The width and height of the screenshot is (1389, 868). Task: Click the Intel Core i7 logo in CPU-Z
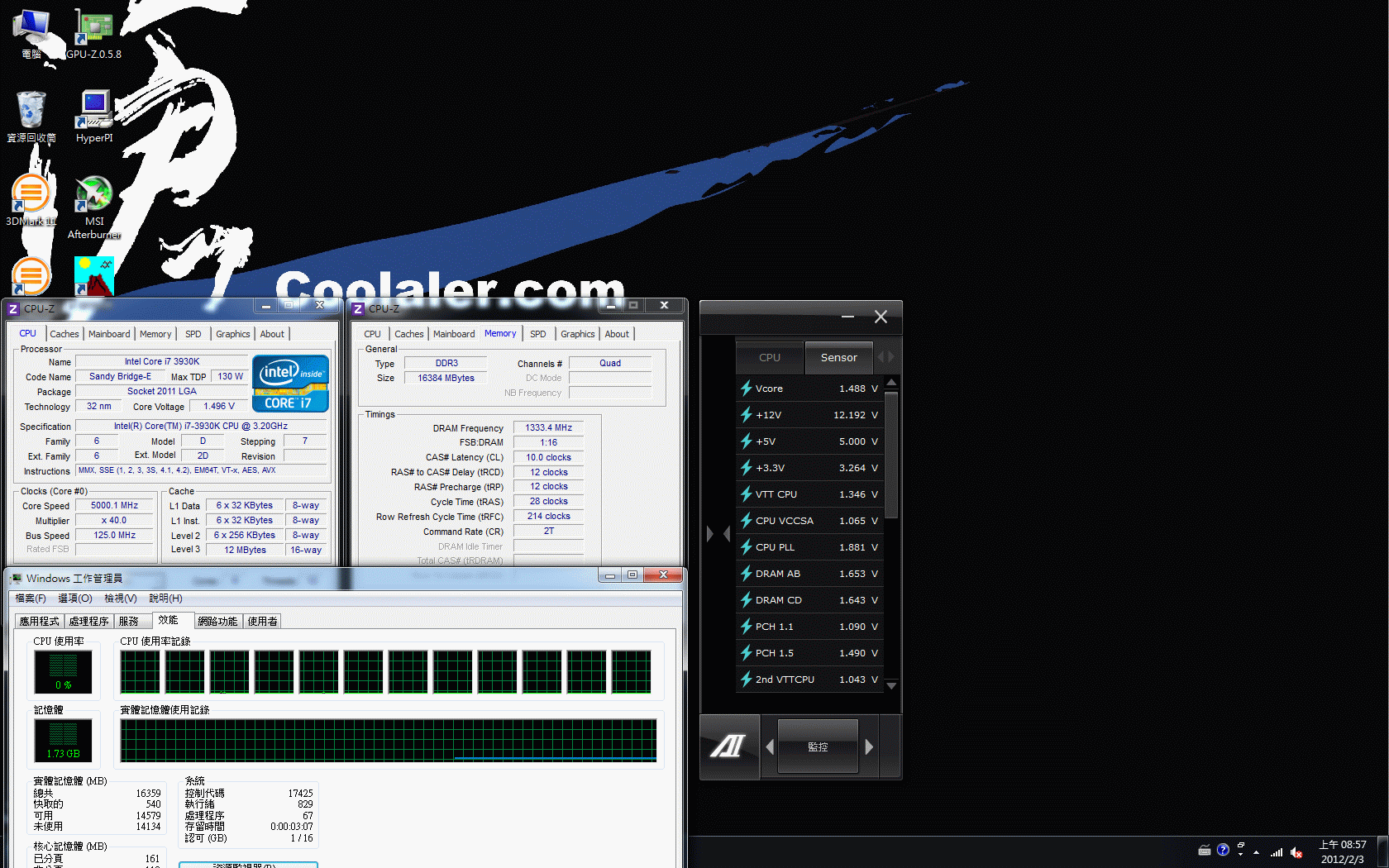coord(290,384)
